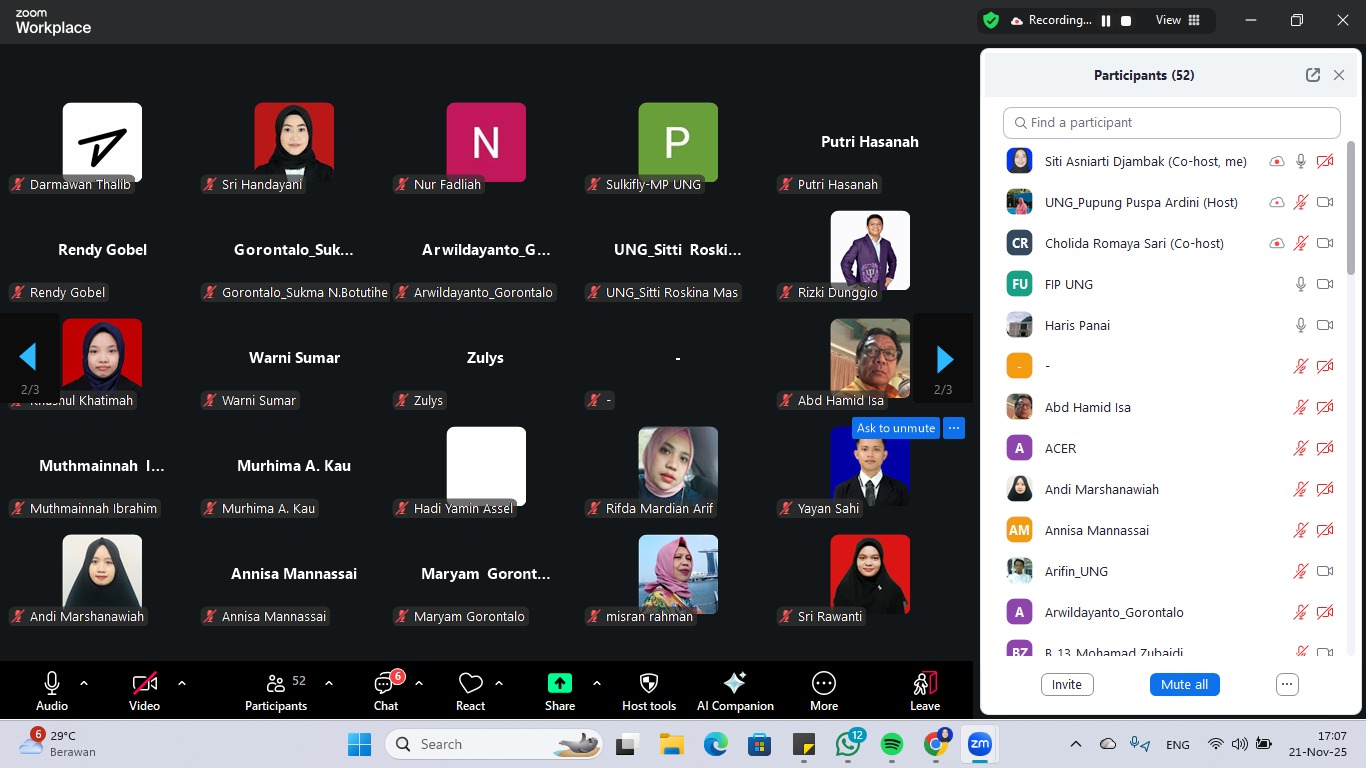Expand the Share options caret
The height and width of the screenshot is (768, 1366).
(597, 683)
